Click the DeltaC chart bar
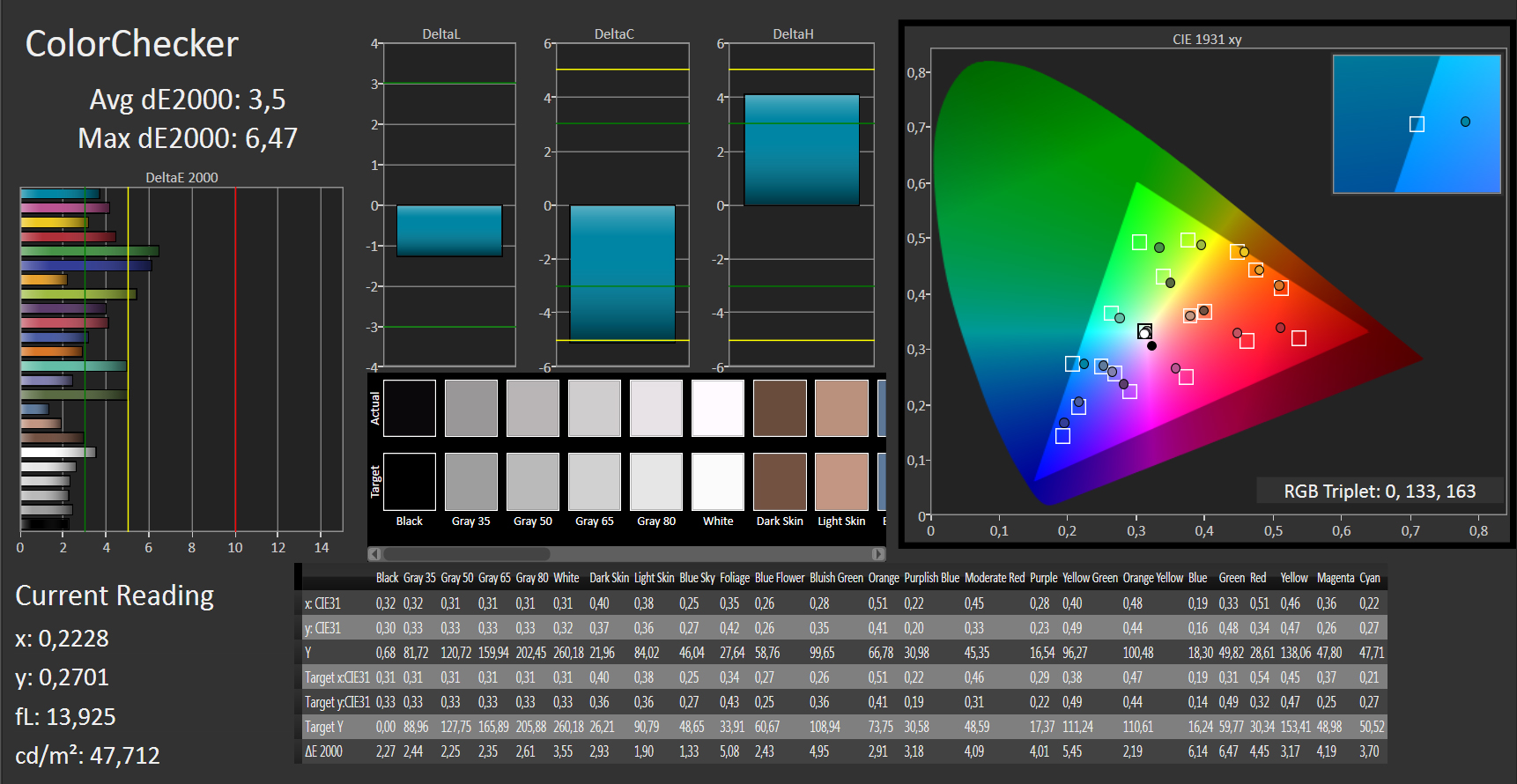The width and height of the screenshot is (1517, 784). click(623, 273)
